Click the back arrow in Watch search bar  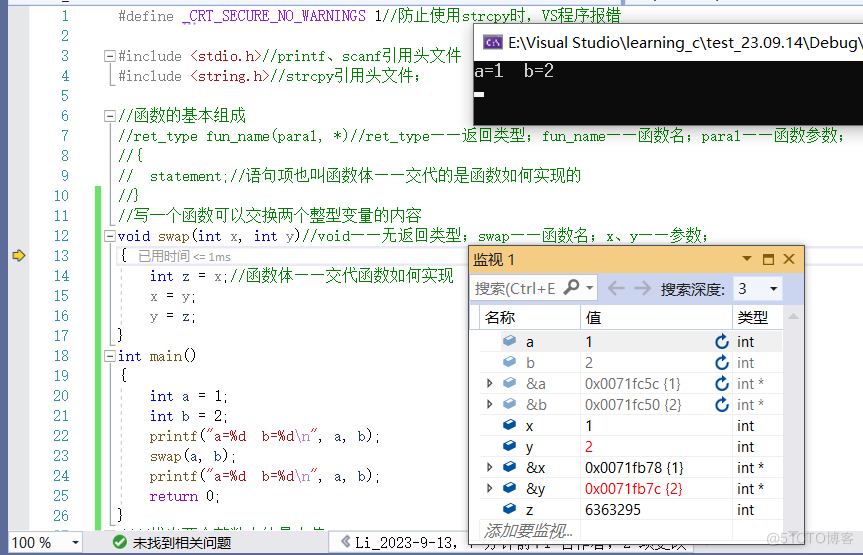click(616, 288)
